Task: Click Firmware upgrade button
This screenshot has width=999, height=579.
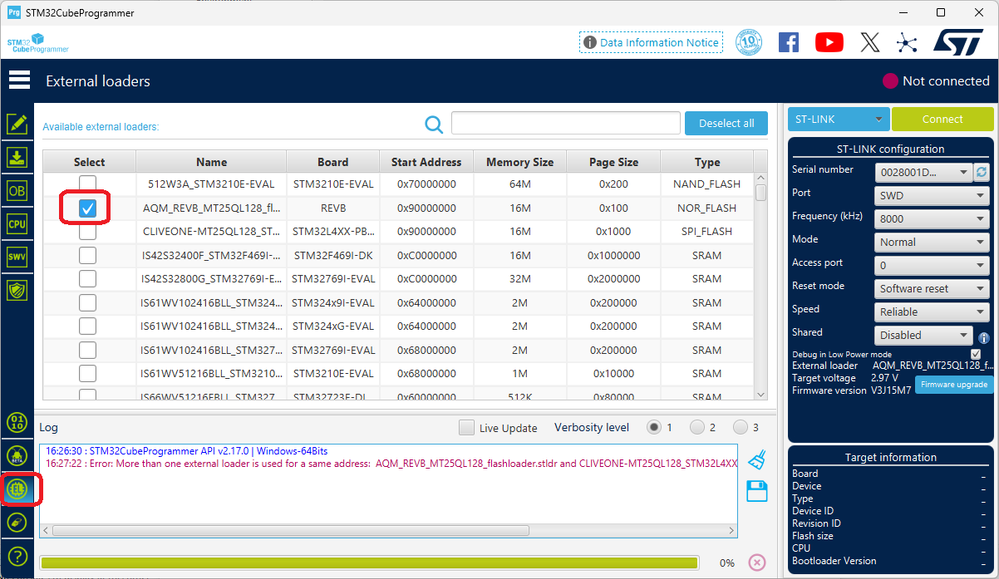Action: tap(954, 384)
